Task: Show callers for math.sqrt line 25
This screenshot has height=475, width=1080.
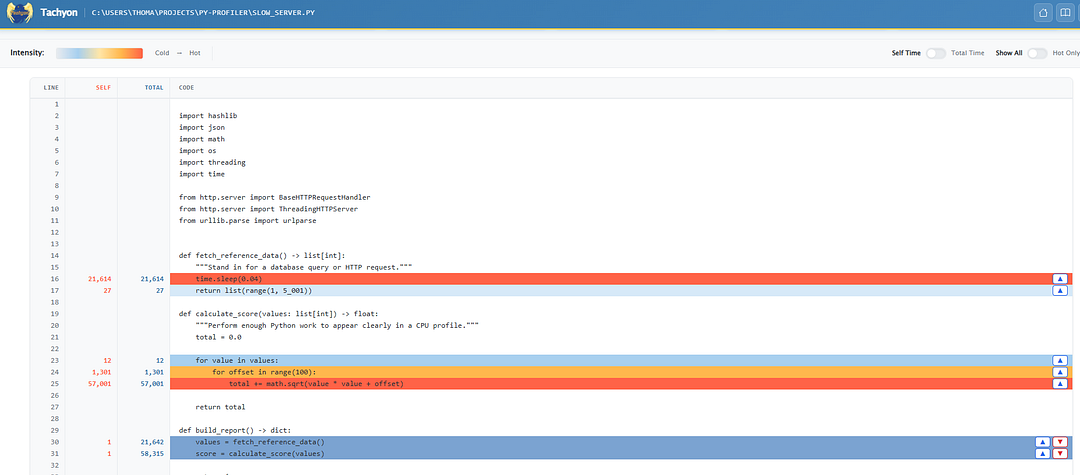Action: [x=1060, y=383]
